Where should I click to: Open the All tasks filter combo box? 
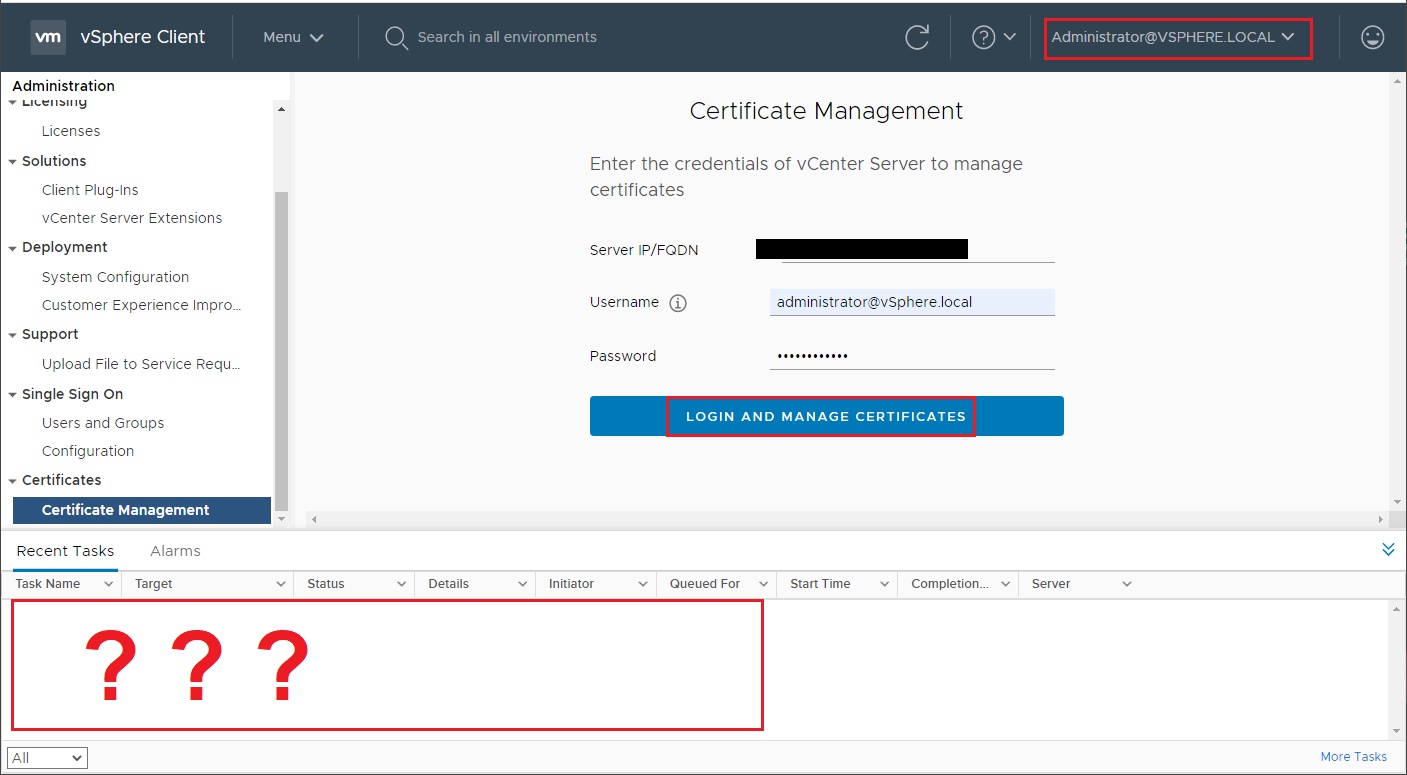(47, 758)
